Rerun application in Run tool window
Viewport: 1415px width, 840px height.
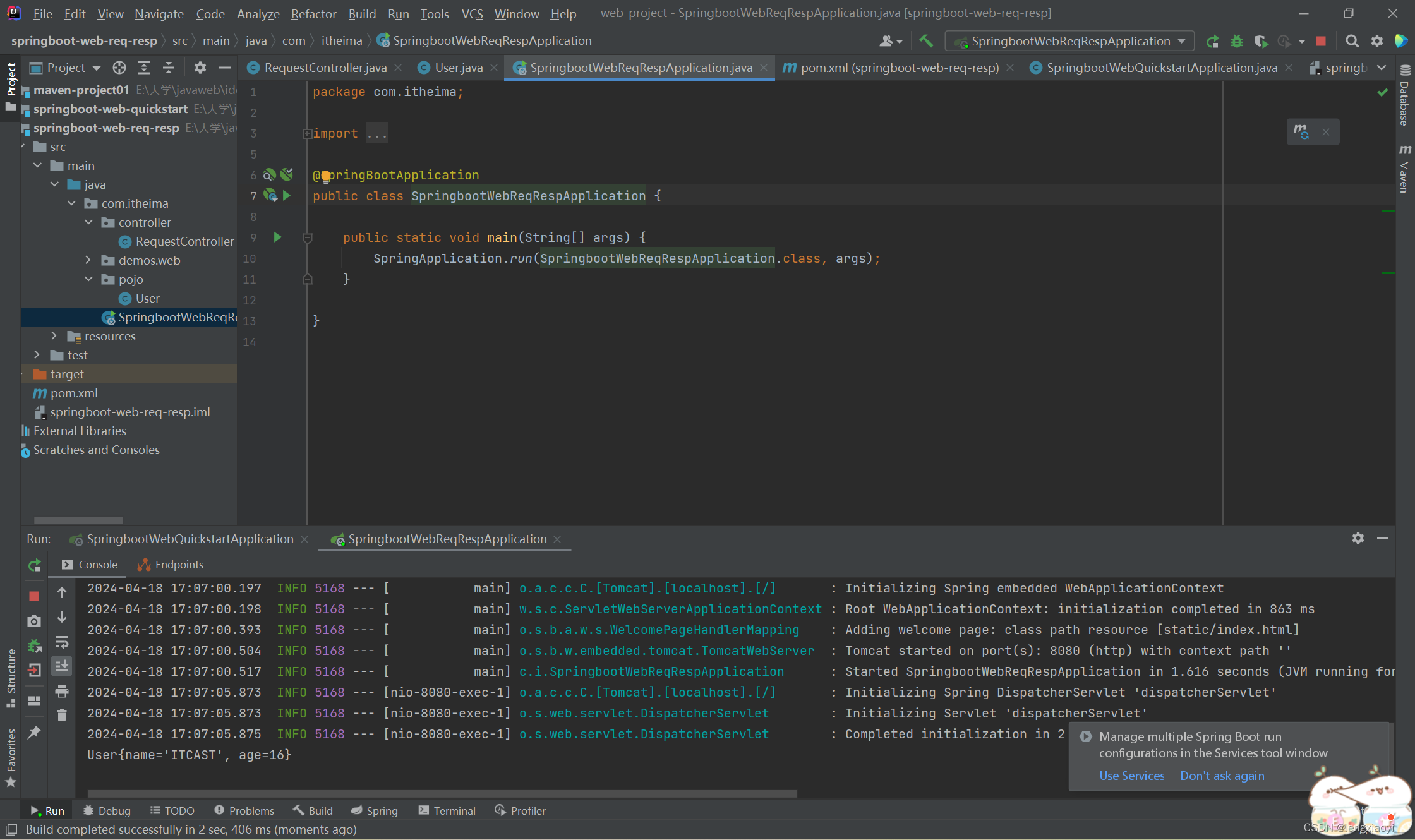click(35, 565)
